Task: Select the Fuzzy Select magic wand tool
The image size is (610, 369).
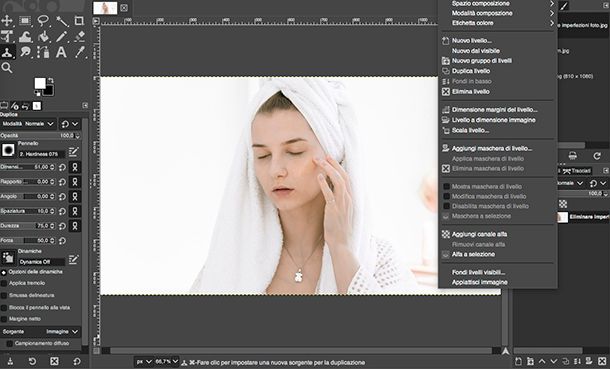Action: (62, 21)
